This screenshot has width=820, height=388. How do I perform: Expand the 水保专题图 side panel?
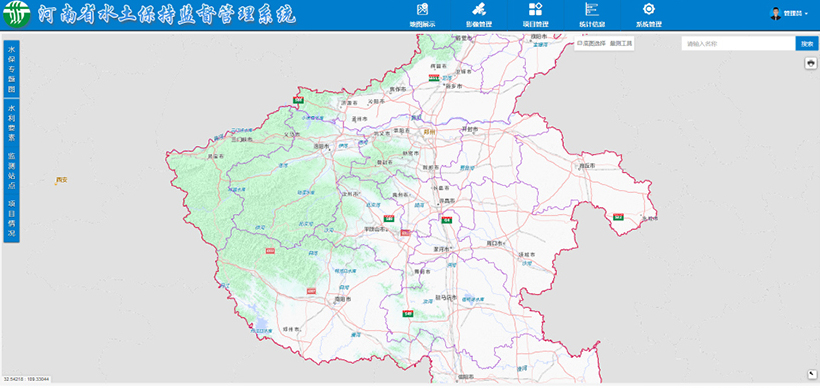[12, 69]
